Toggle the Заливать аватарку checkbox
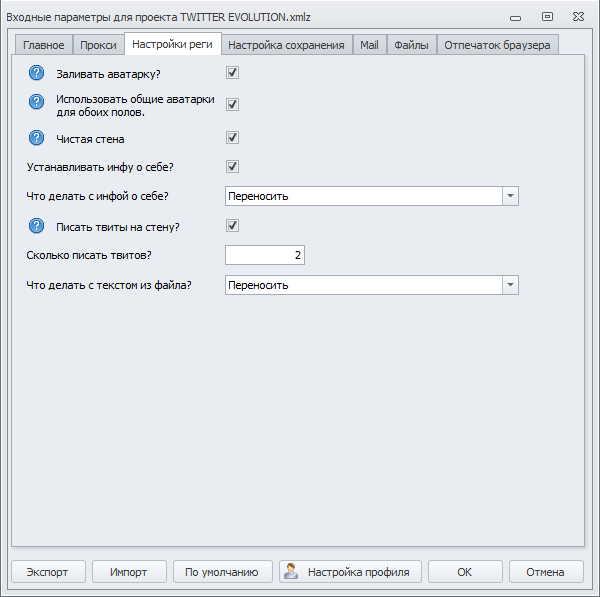Image resolution: width=600 pixels, height=597 pixels. click(232, 72)
